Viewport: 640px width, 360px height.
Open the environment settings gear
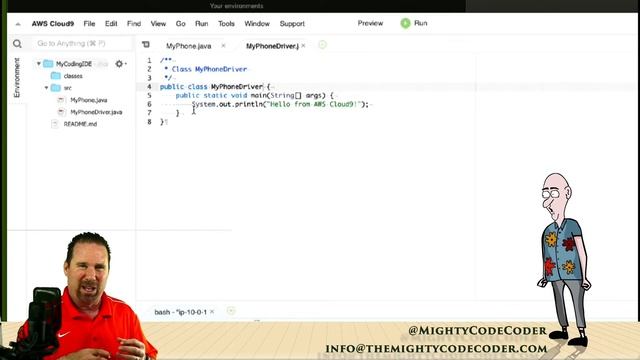(x=119, y=64)
